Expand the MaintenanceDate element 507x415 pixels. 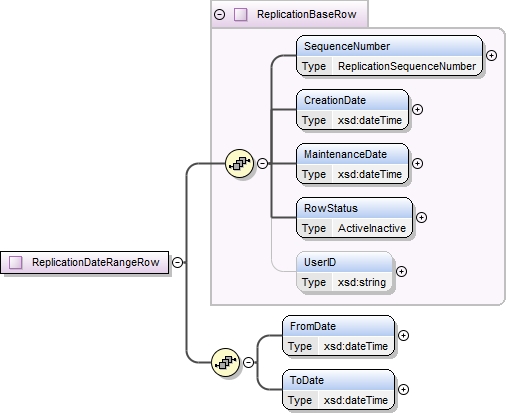click(x=417, y=163)
